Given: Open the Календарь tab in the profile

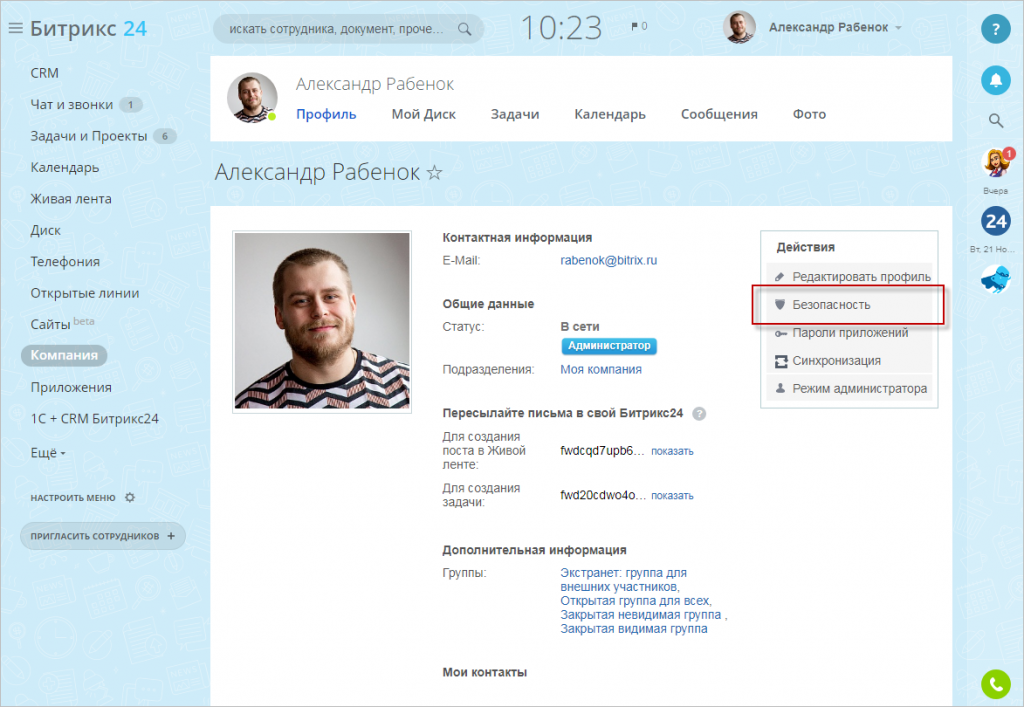Looking at the screenshot, I should pos(610,114).
